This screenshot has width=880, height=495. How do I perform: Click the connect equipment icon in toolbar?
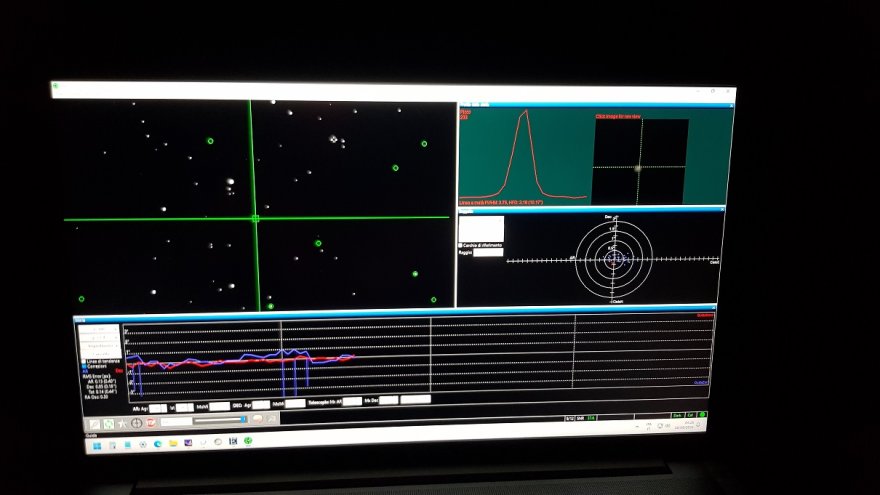94,423
